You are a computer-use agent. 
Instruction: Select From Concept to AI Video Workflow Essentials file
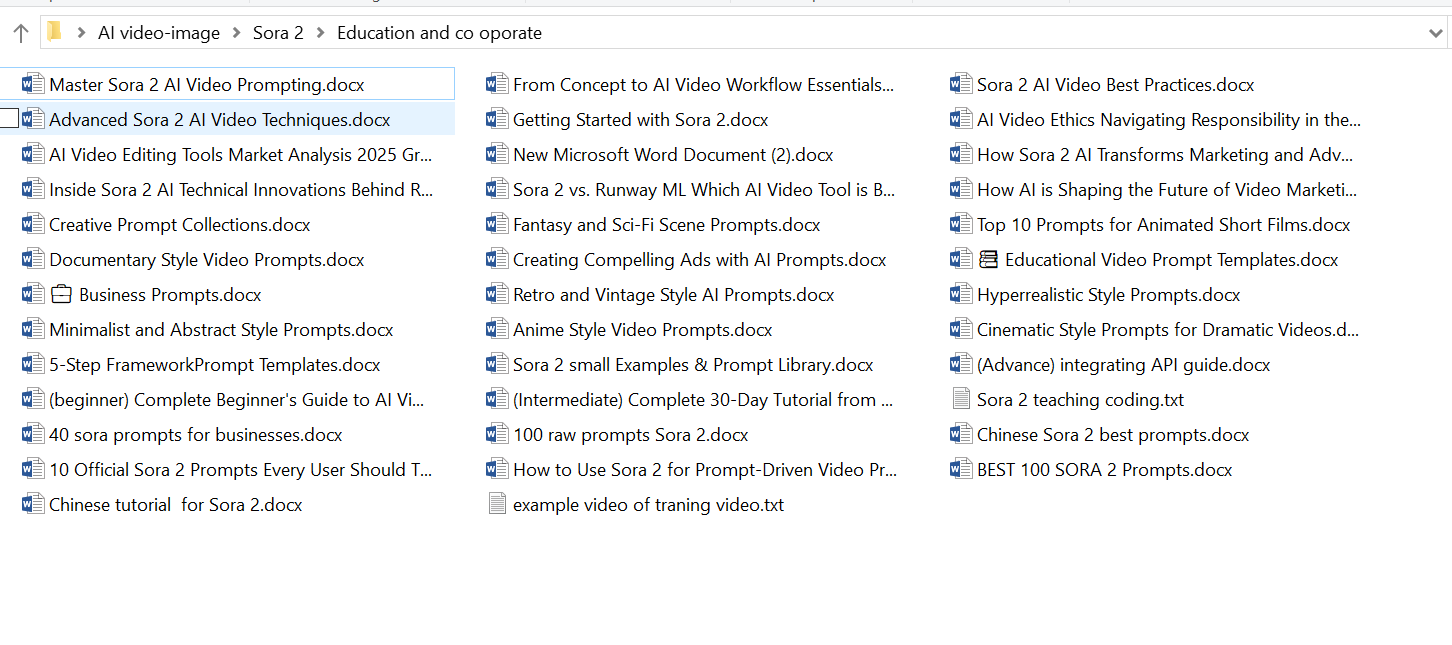704,85
